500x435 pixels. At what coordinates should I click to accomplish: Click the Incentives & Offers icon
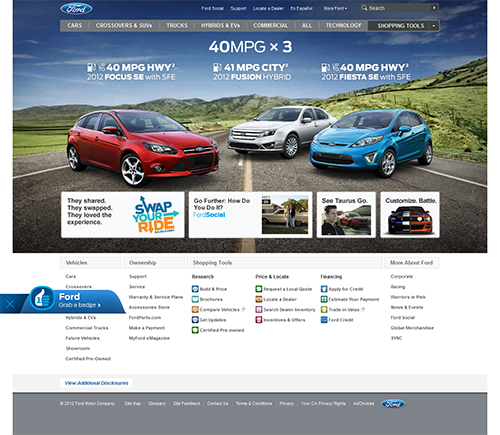259,320
